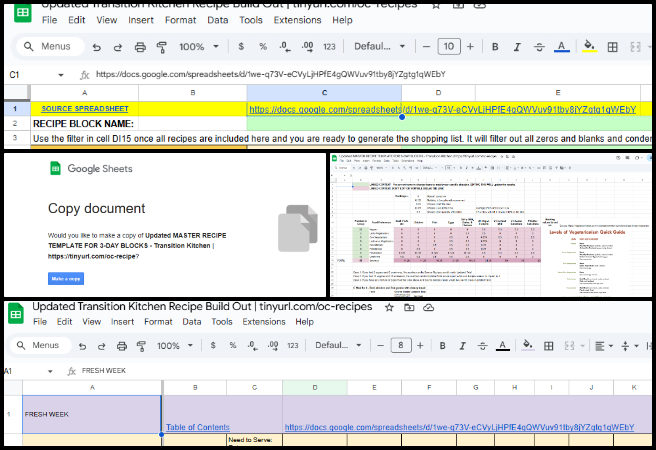Screen dimensions: 656x450
Task: Decrease font size from 8
Action: coord(380,345)
